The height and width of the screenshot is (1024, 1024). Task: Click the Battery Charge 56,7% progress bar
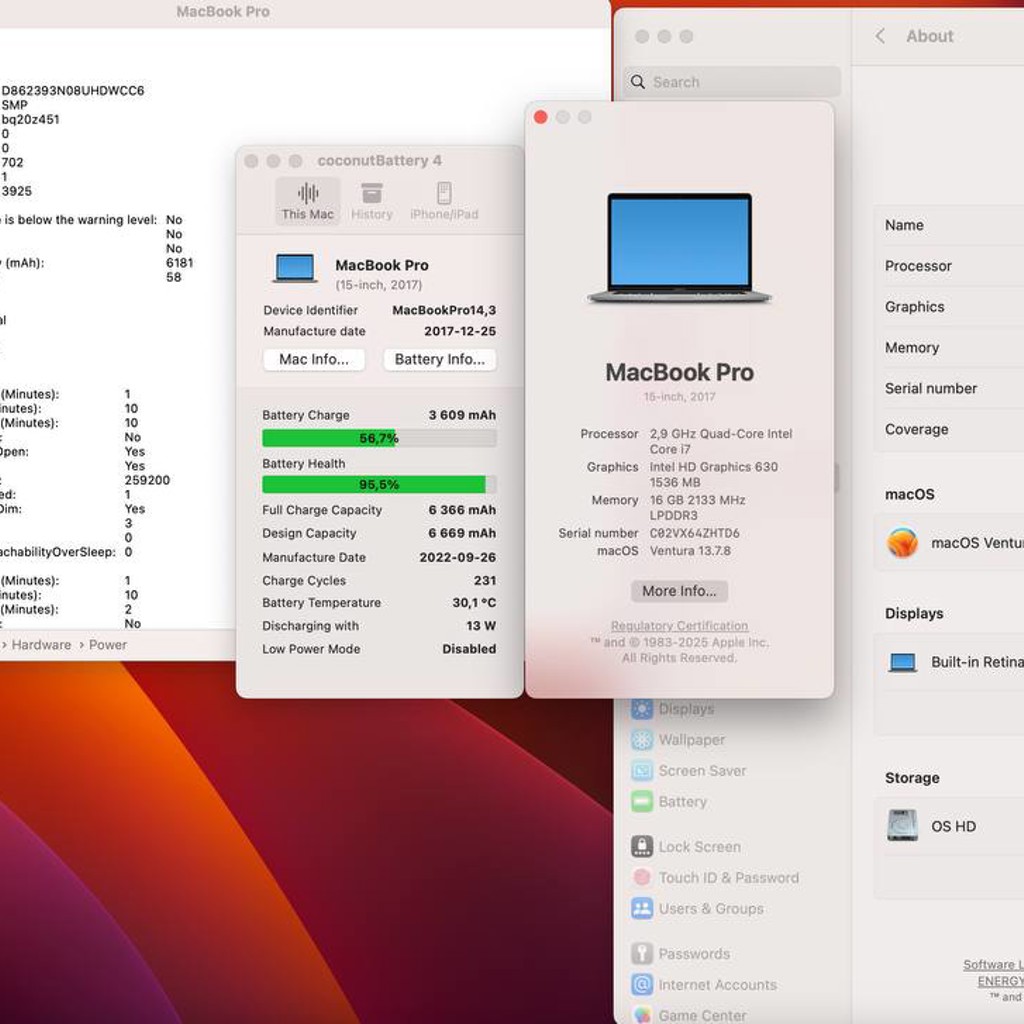pyautogui.click(x=379, y=438)
